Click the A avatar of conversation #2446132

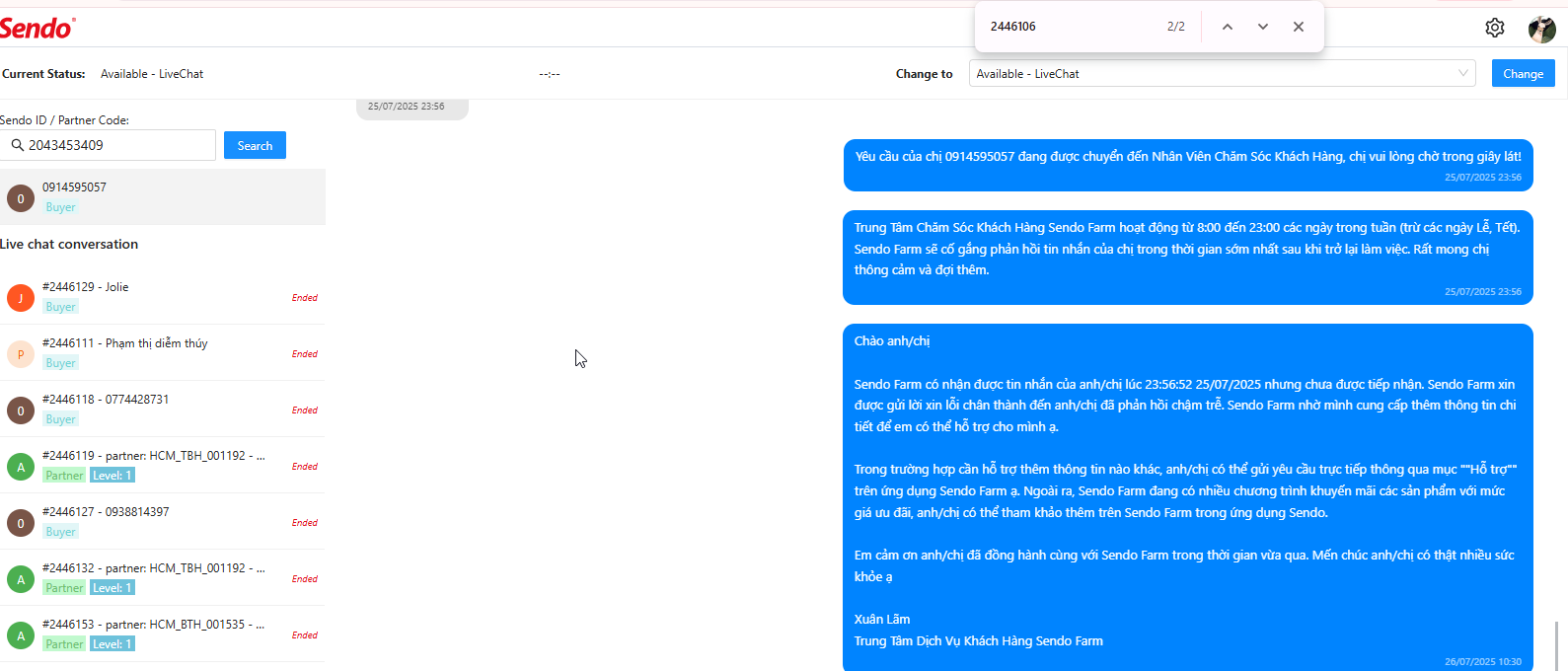point(21,579)
